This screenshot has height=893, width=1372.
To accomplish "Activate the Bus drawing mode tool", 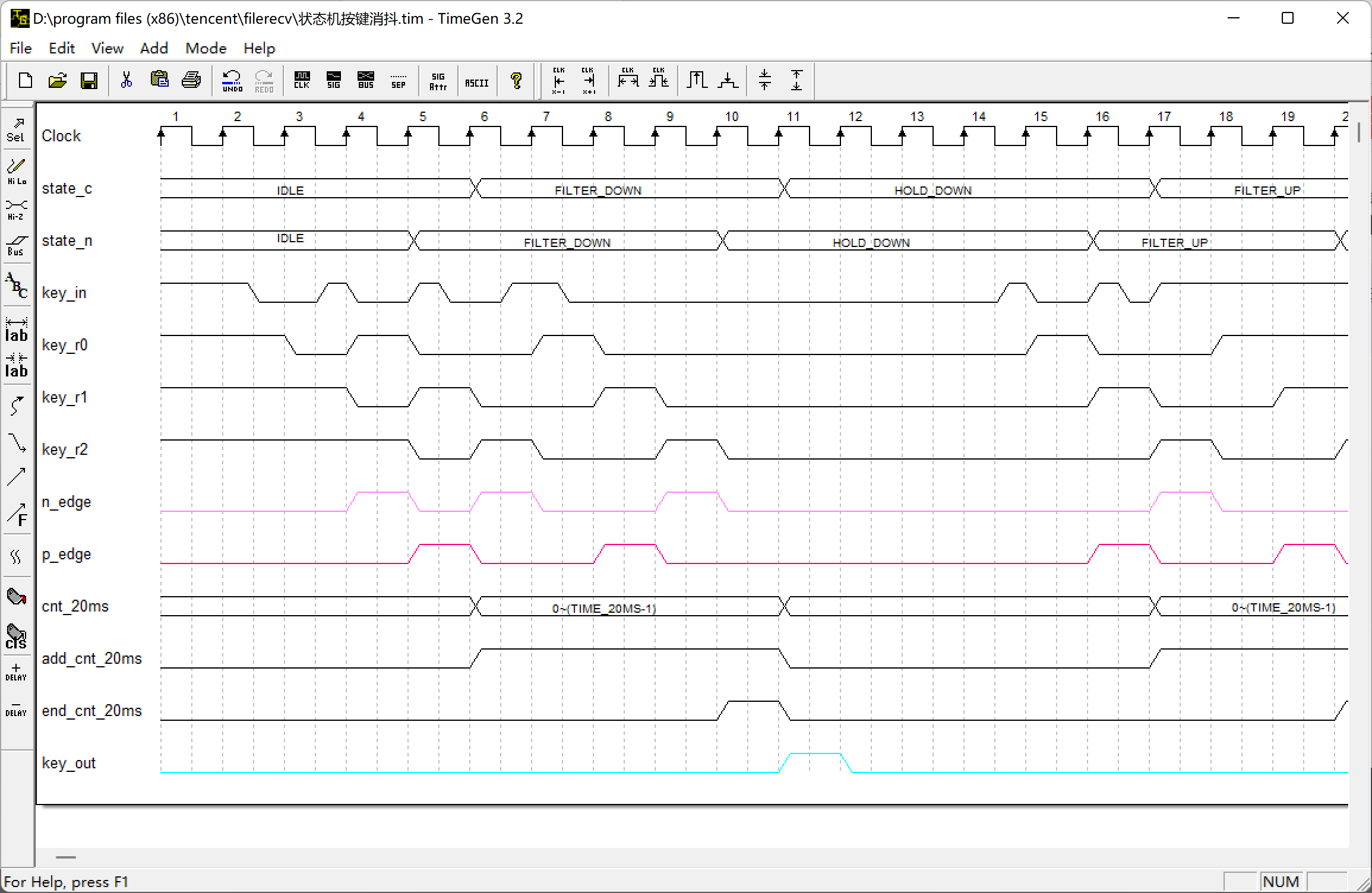I will 16,245.
